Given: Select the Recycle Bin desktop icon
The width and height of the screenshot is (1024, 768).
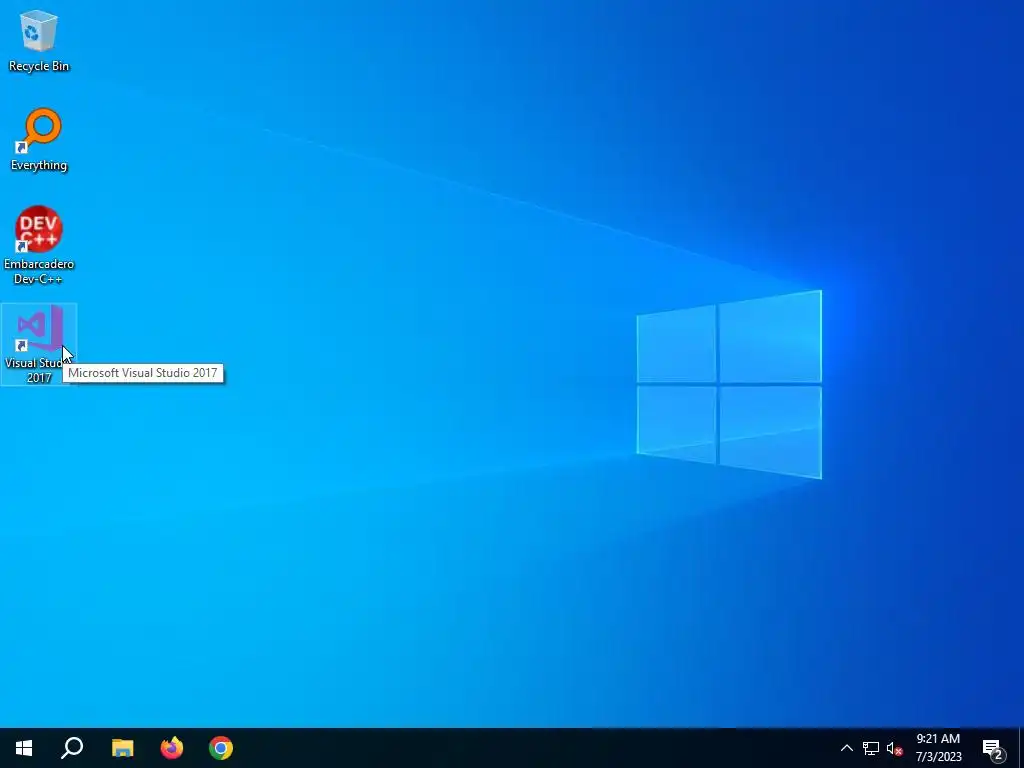Looking at the screenshot, I should (x=39, y=41).
